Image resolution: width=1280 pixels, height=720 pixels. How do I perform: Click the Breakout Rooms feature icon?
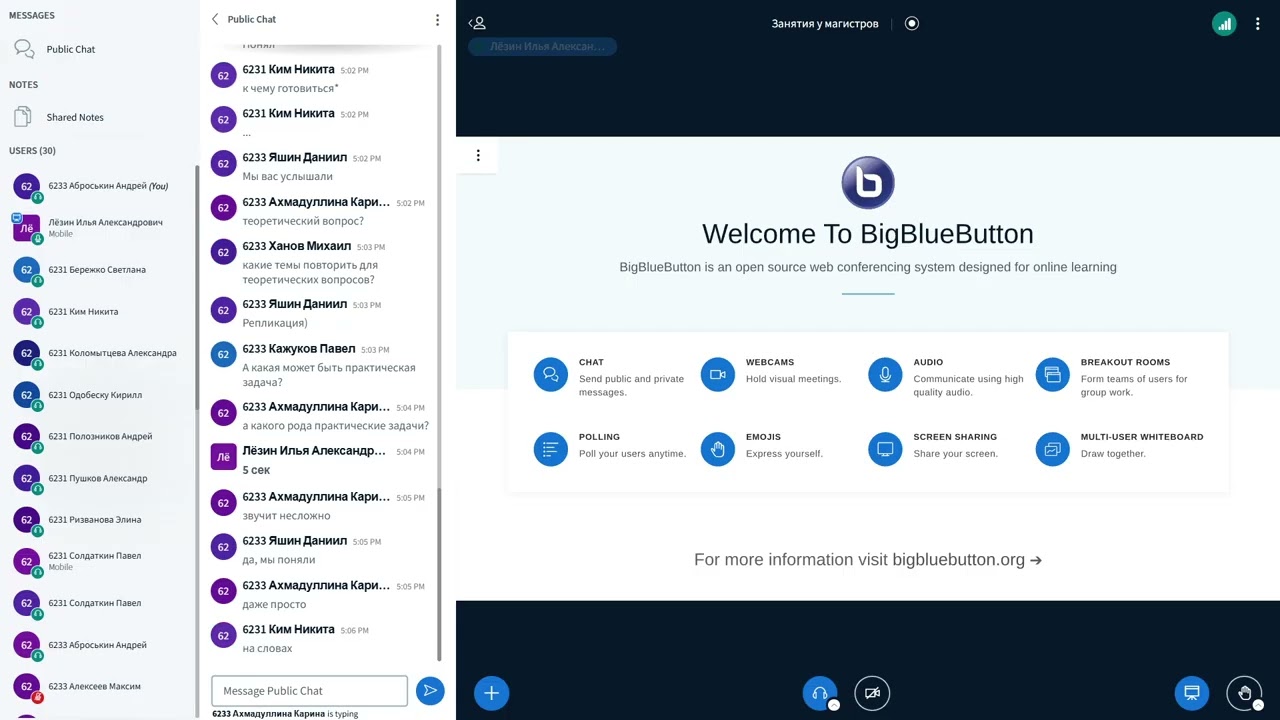coord(1052,375)
